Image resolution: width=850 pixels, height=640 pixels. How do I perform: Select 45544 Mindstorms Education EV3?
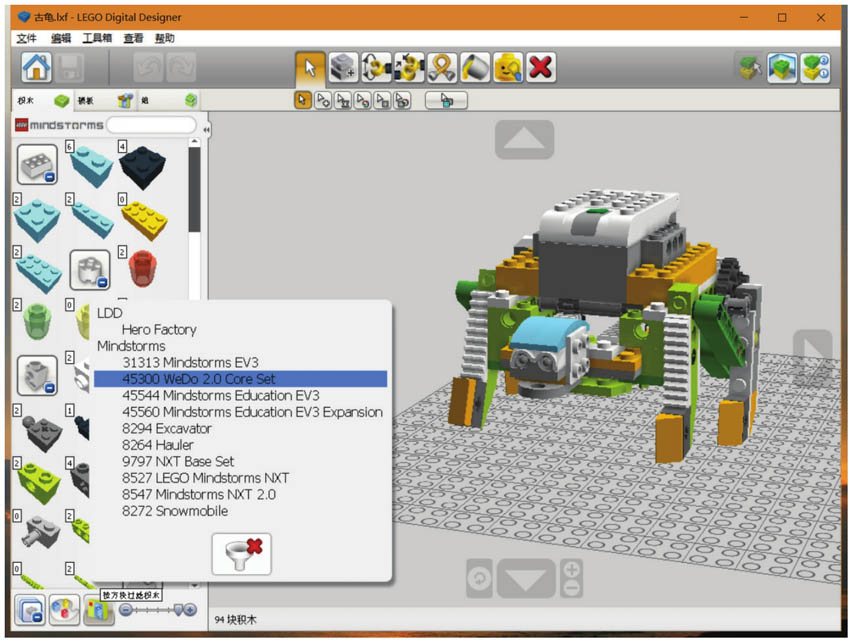pos(221,395)
